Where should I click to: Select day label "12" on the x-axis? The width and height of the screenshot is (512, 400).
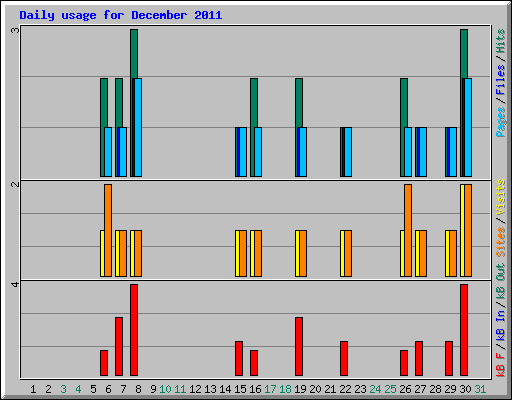[x=195, y=389]
